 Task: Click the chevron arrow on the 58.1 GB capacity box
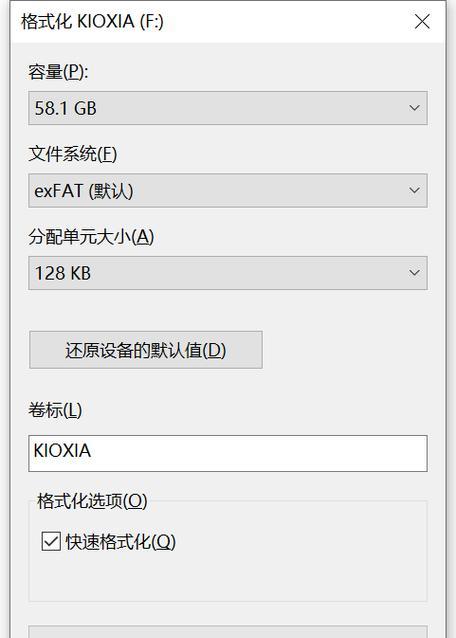pyautogui.click(x=414, y=108)
